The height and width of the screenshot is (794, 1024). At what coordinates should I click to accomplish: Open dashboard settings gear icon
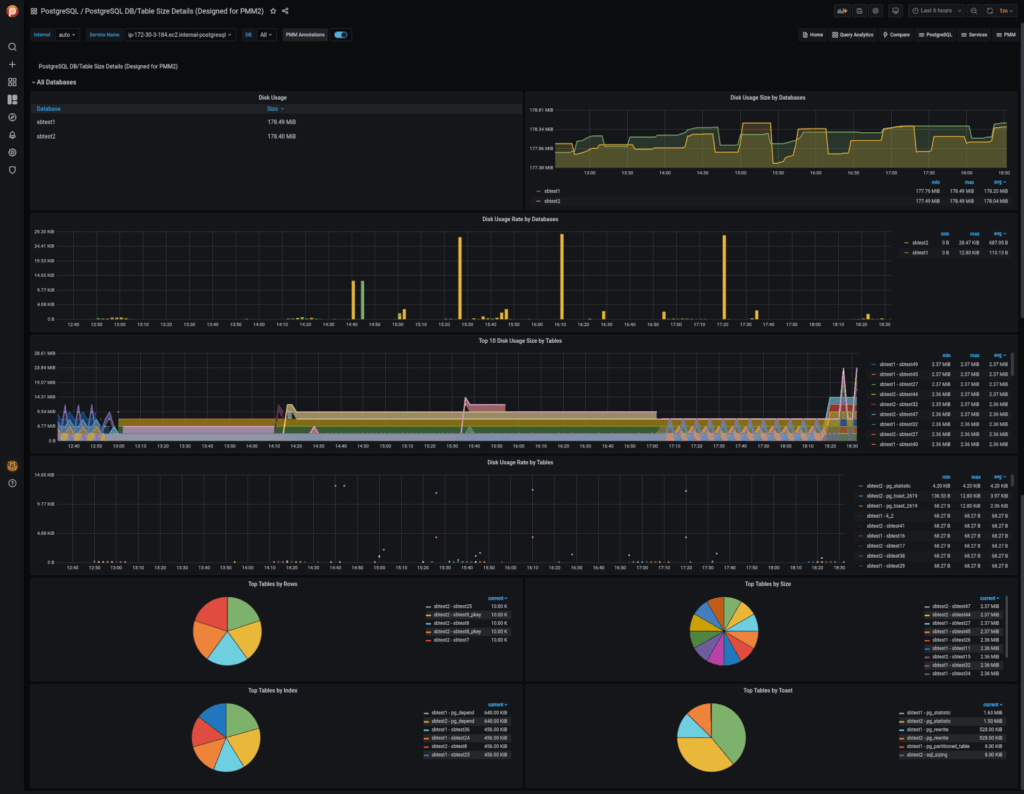pos(876,10)
